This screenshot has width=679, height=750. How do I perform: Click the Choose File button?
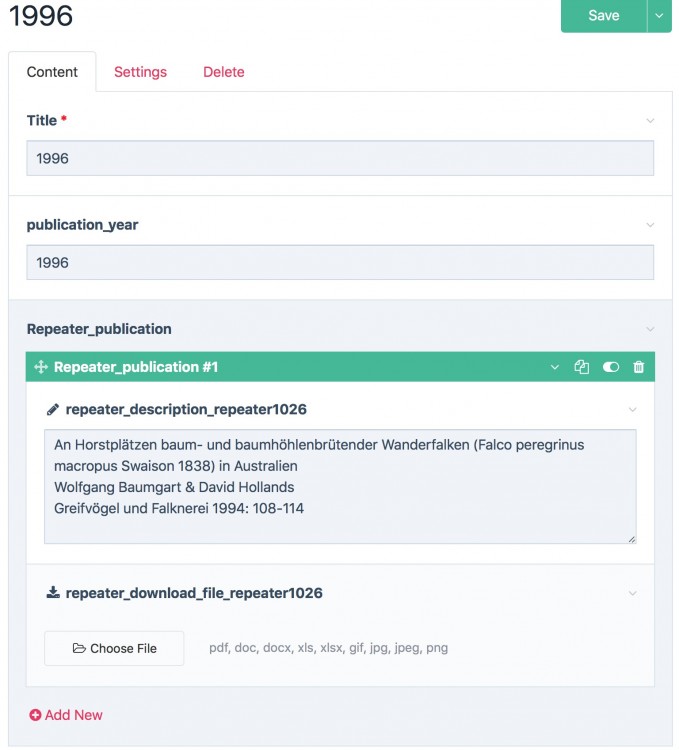(114, 648)
